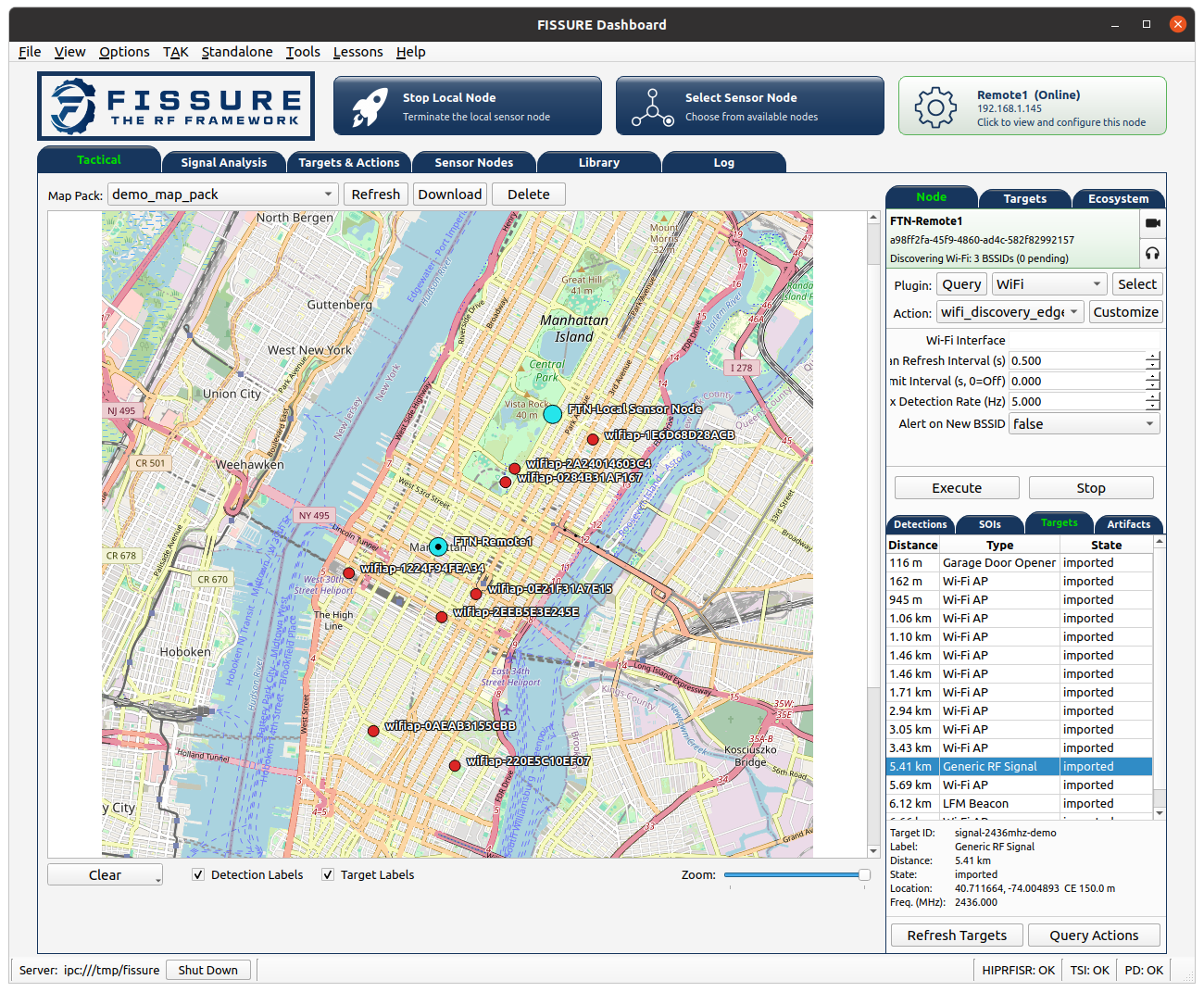Switch to the Ecosystem tab

click(x=1118, y=198)
